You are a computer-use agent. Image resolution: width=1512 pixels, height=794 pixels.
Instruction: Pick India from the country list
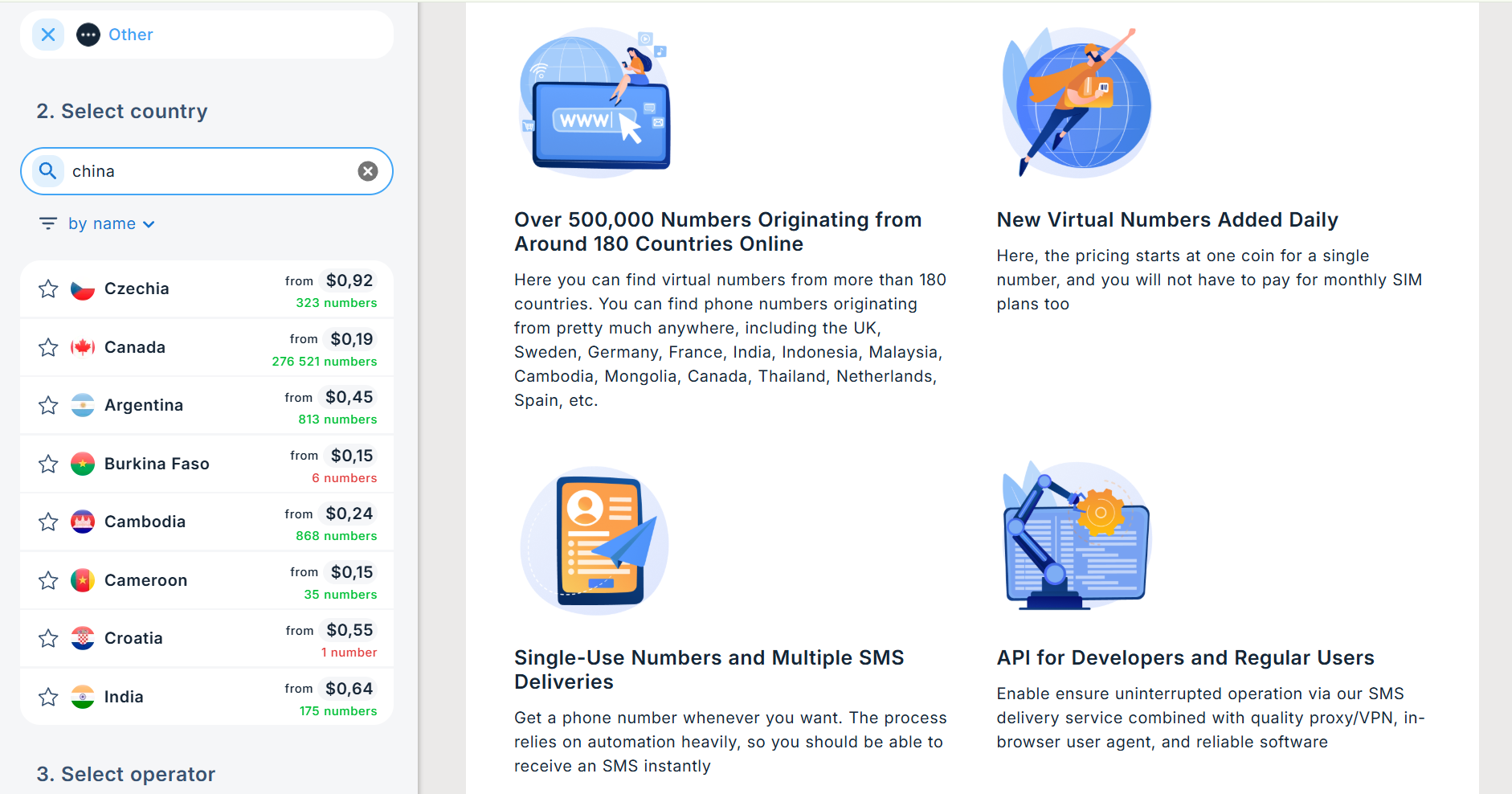pyautogui.click(x=207, y=697)
